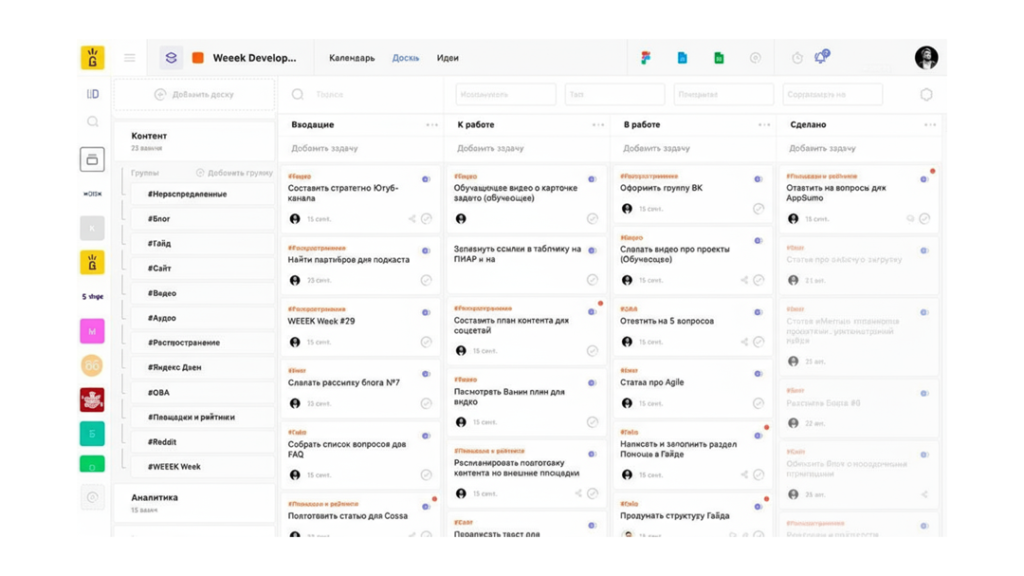Open the timer icon in header
The image size is (1024, 576).
[797, 58]
